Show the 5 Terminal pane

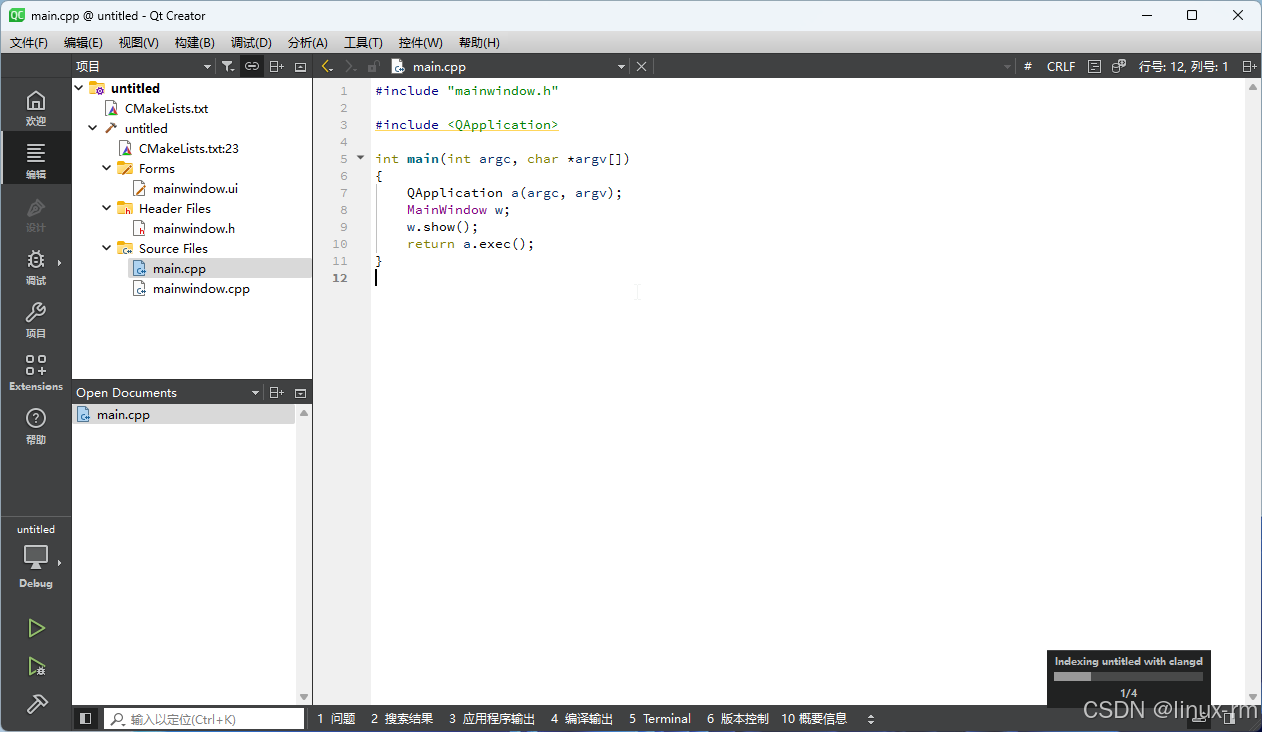click(659, 718)
